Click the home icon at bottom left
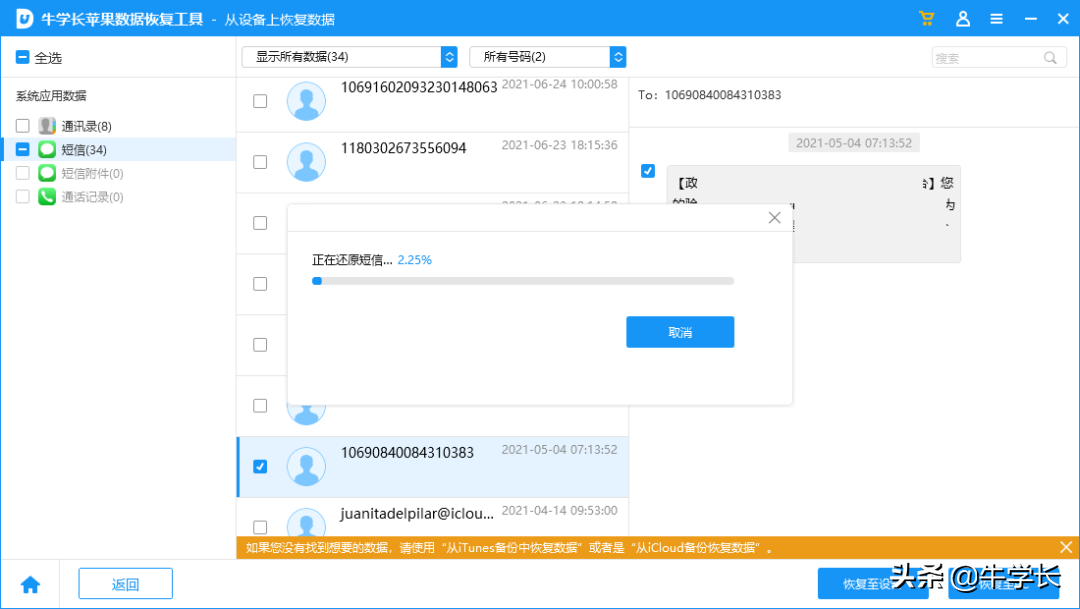 tap(30, 583)
